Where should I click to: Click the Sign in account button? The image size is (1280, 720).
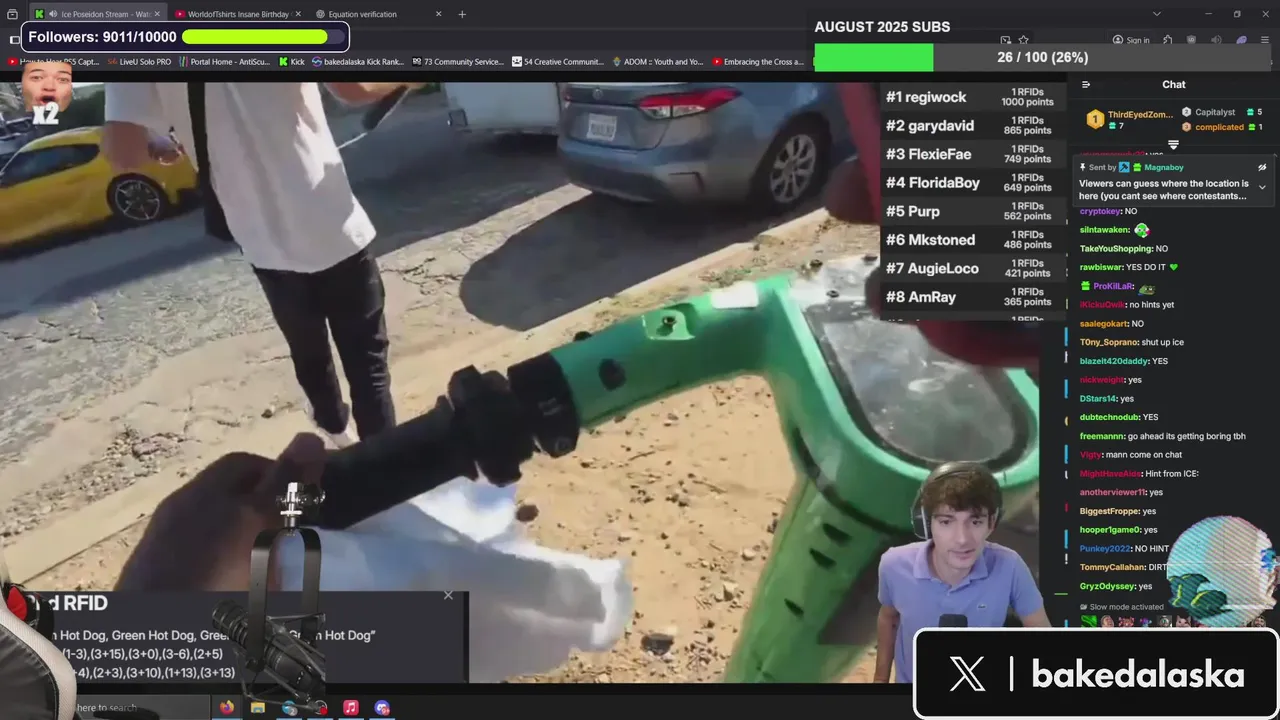[1131, 40]
